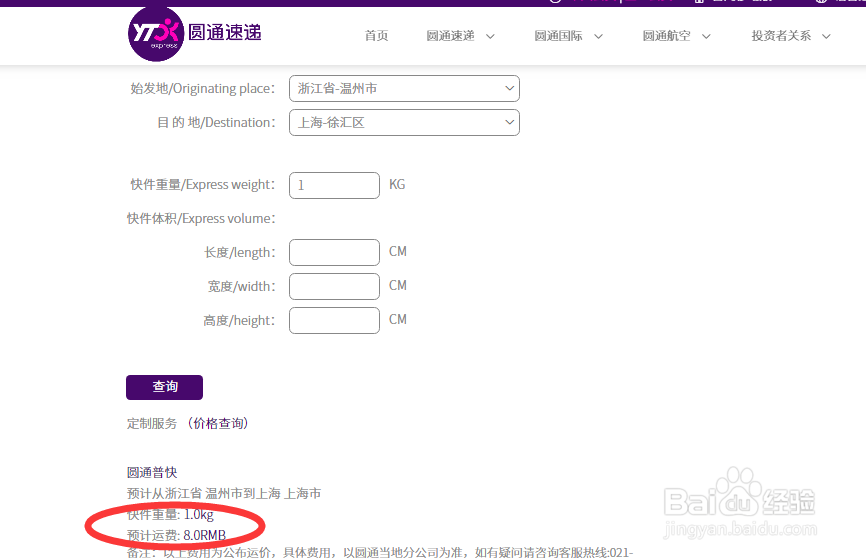Viewport: 866px width, 559px height.
Task: Expand the chevron beside 投资者关系
Action: [x=826, y=36]
